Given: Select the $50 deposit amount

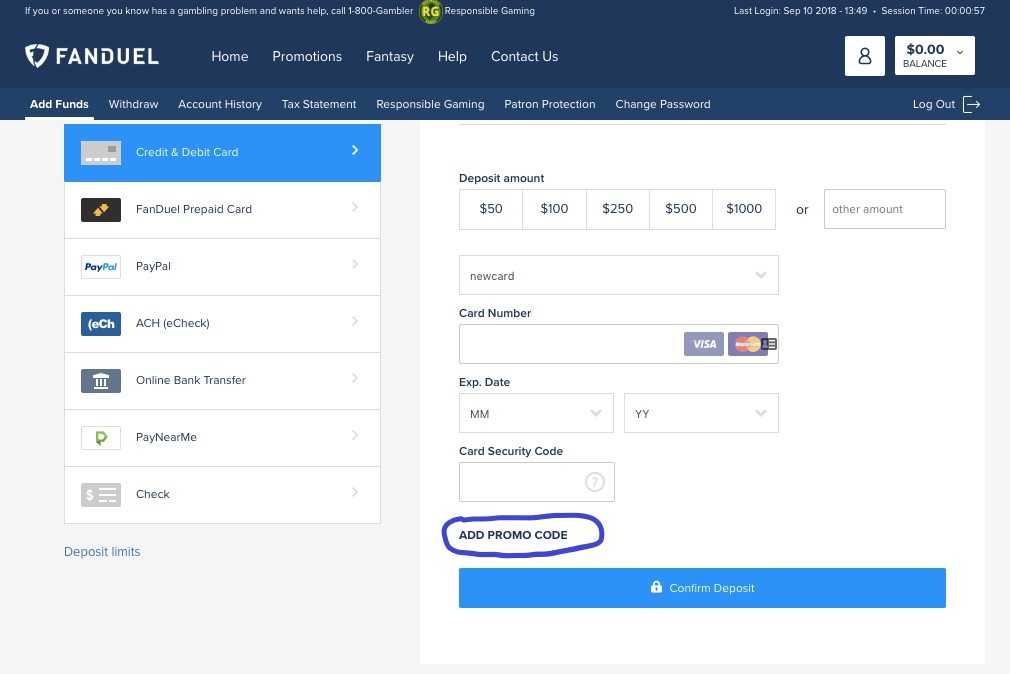Looking at the screenshot, I should pyautogui.click(x=491, y=209).
